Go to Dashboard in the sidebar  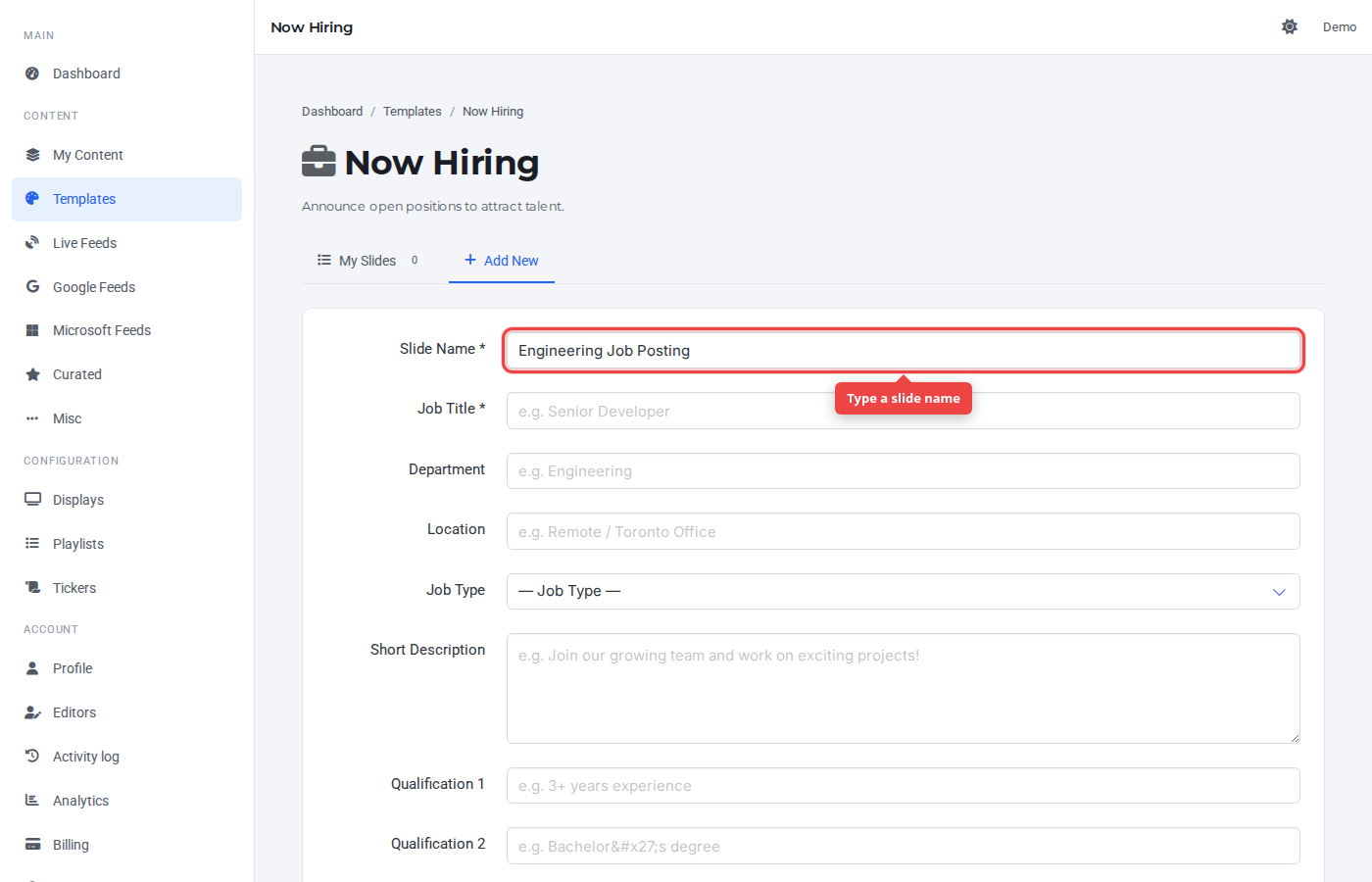126,73
